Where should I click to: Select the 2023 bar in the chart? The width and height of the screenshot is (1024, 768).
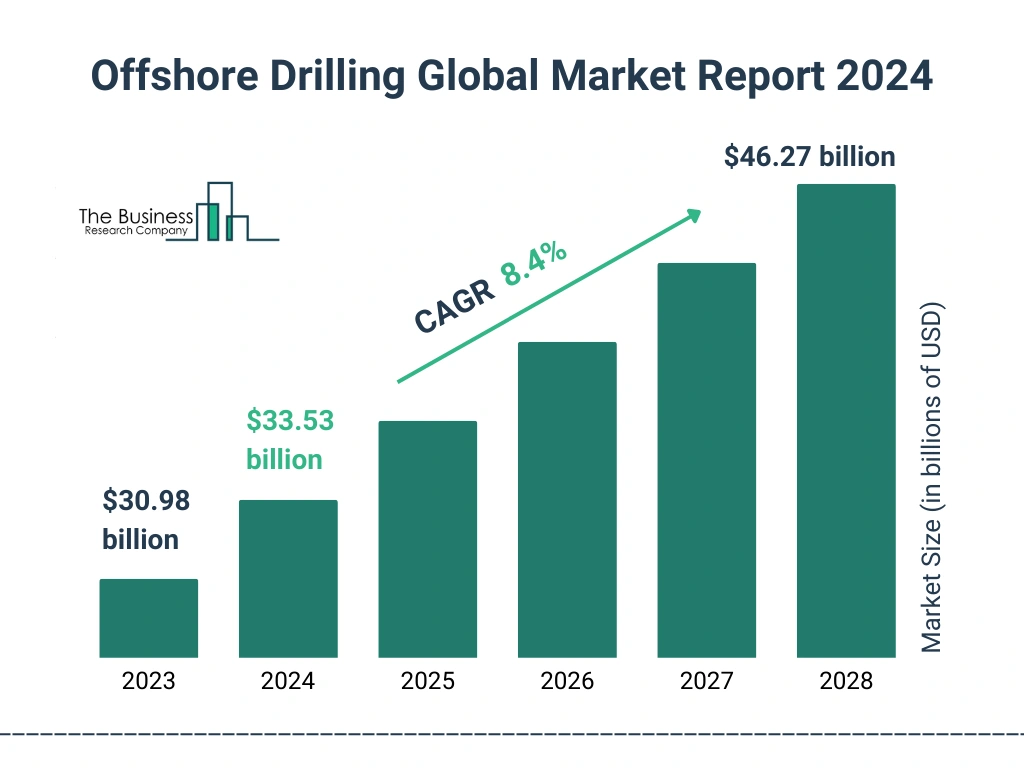coord(147,618)
